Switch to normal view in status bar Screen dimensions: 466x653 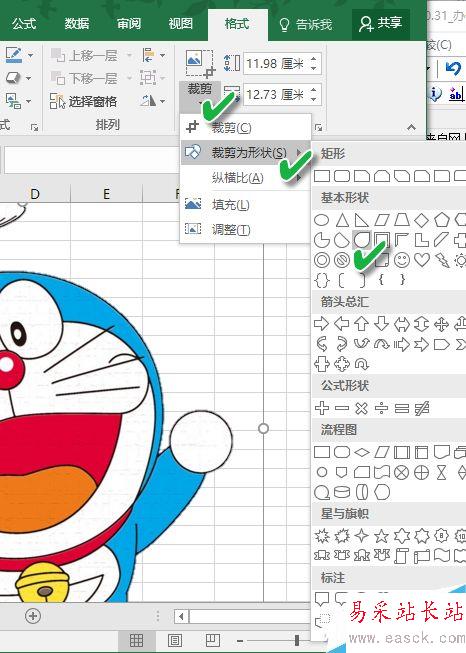click(x=136, y=640)
